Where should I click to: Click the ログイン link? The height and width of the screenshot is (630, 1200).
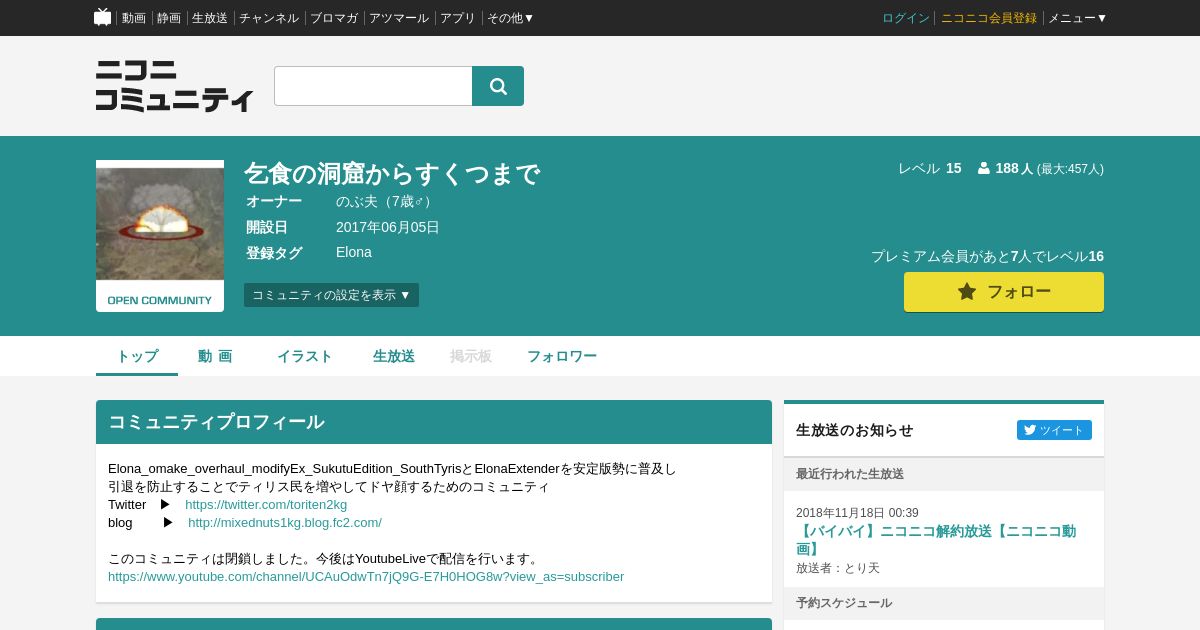[906, 18]
